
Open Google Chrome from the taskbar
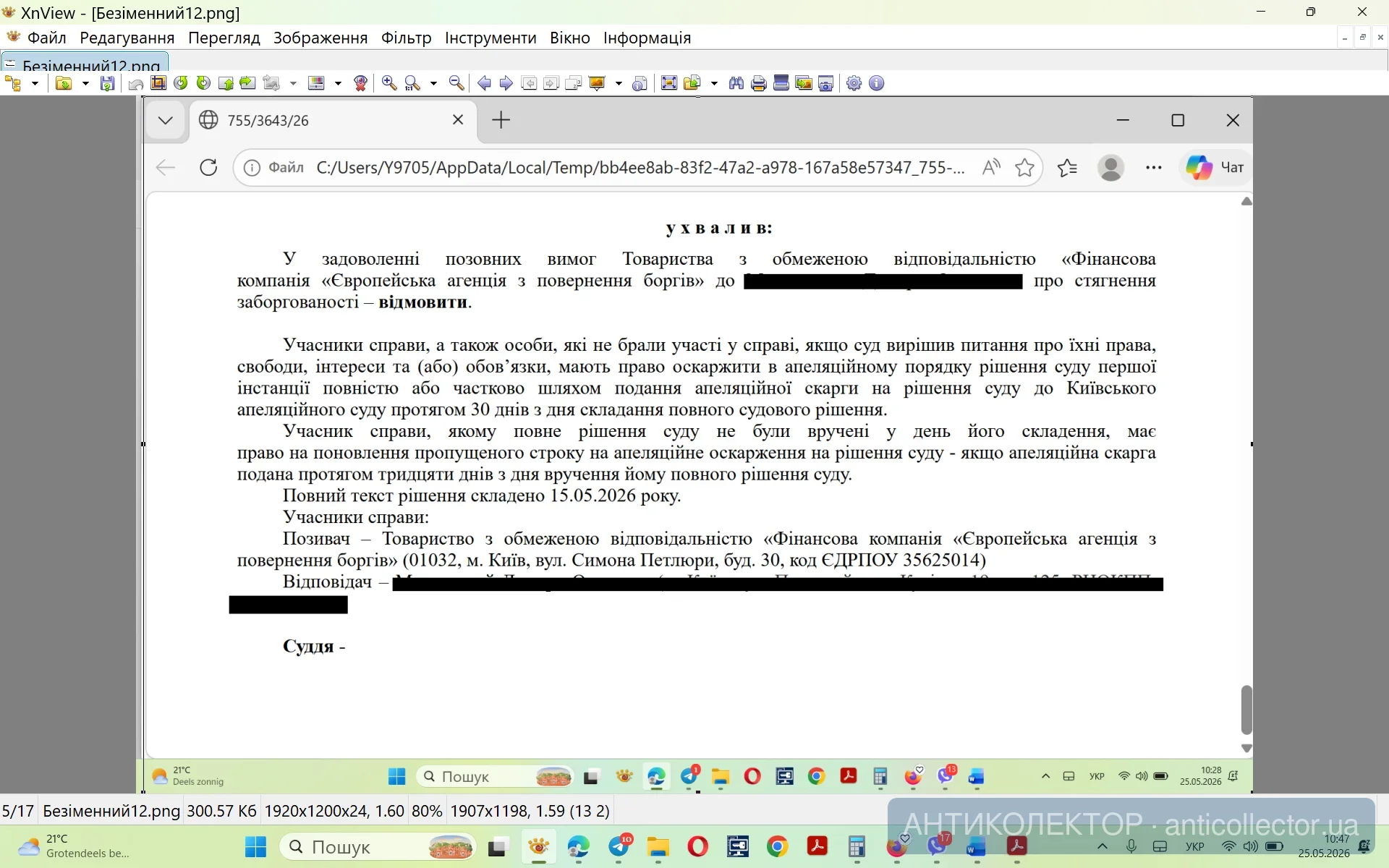[777, 847]
